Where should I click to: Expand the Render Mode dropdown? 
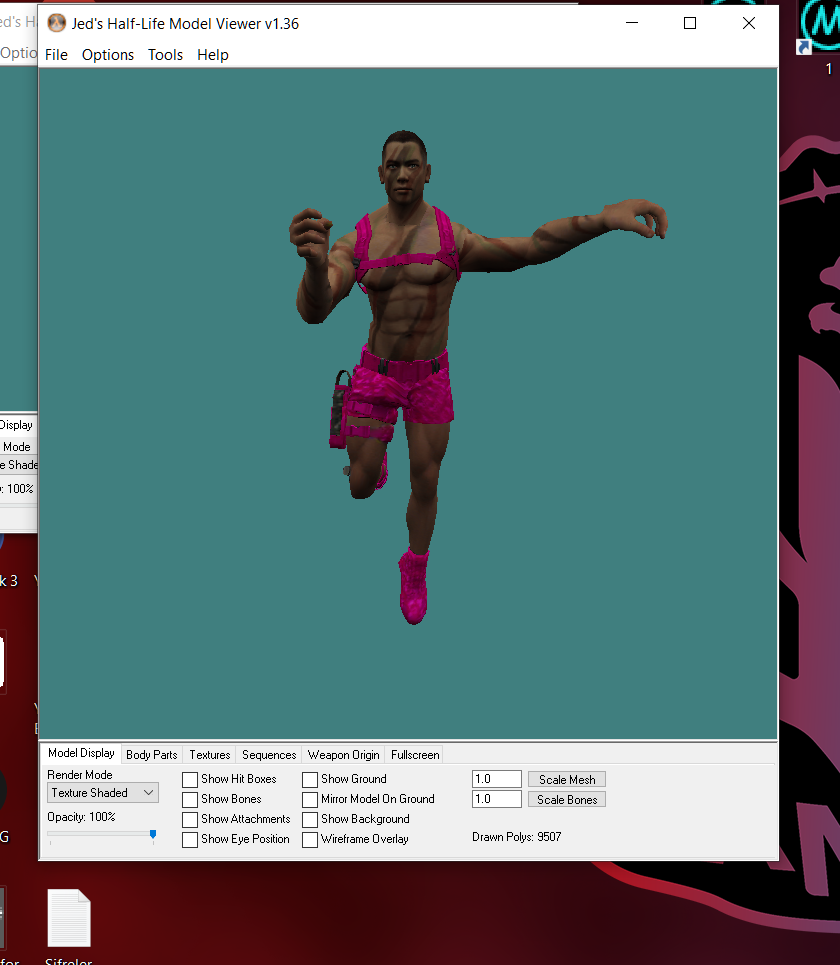(103, 793)
